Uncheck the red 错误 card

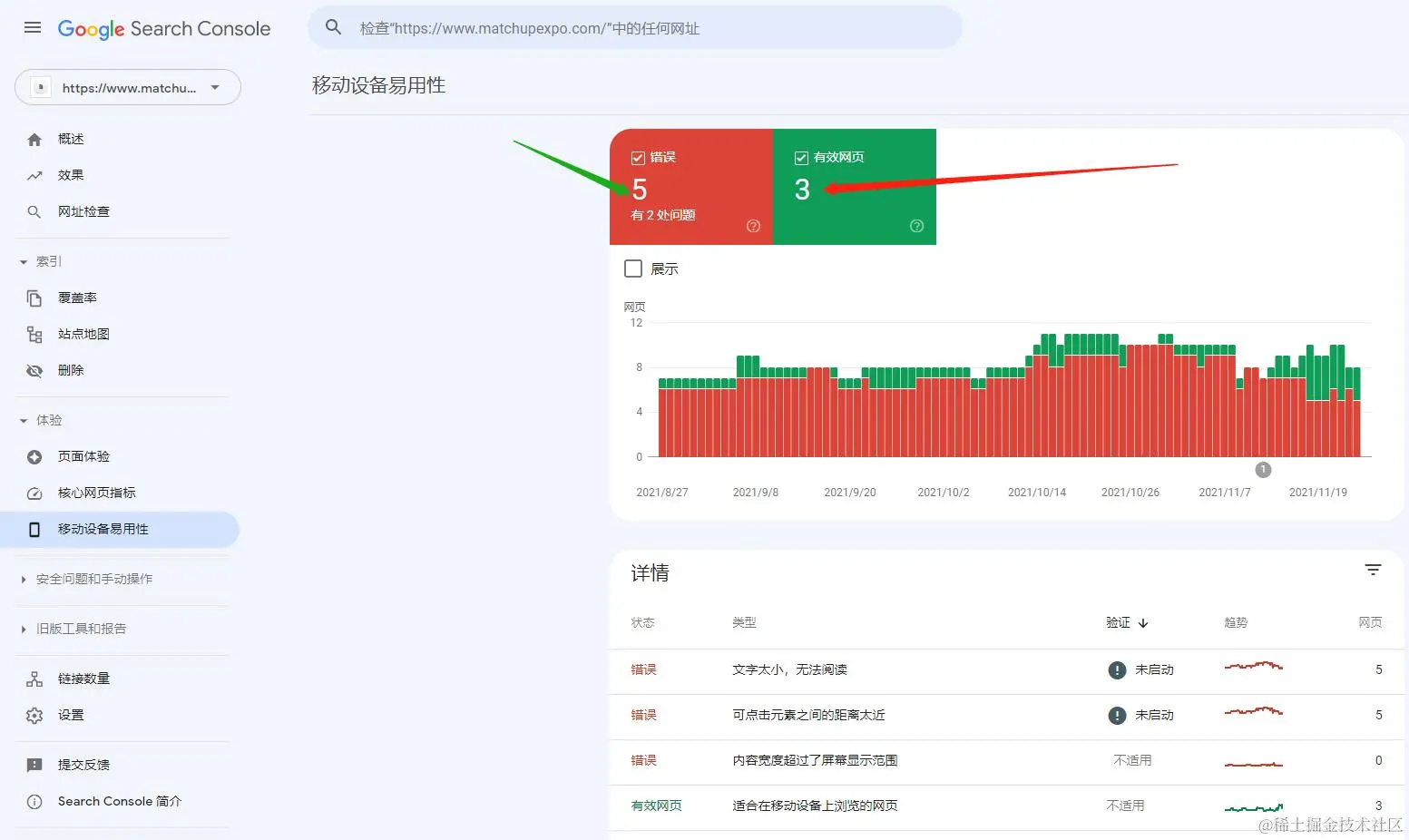[x=638, y=157]
